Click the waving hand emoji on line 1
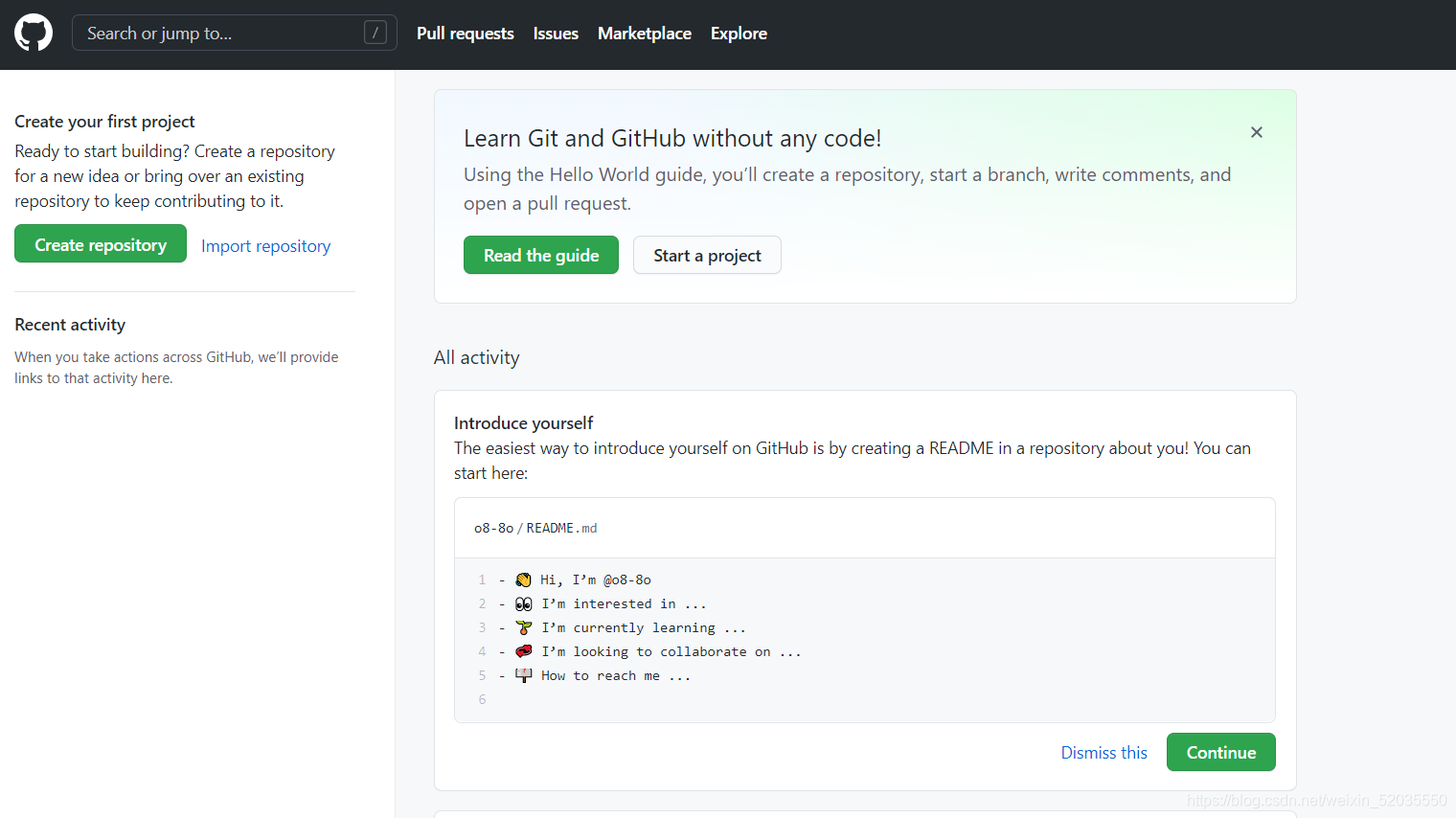The image size is (1456, 818). [523, 579]
